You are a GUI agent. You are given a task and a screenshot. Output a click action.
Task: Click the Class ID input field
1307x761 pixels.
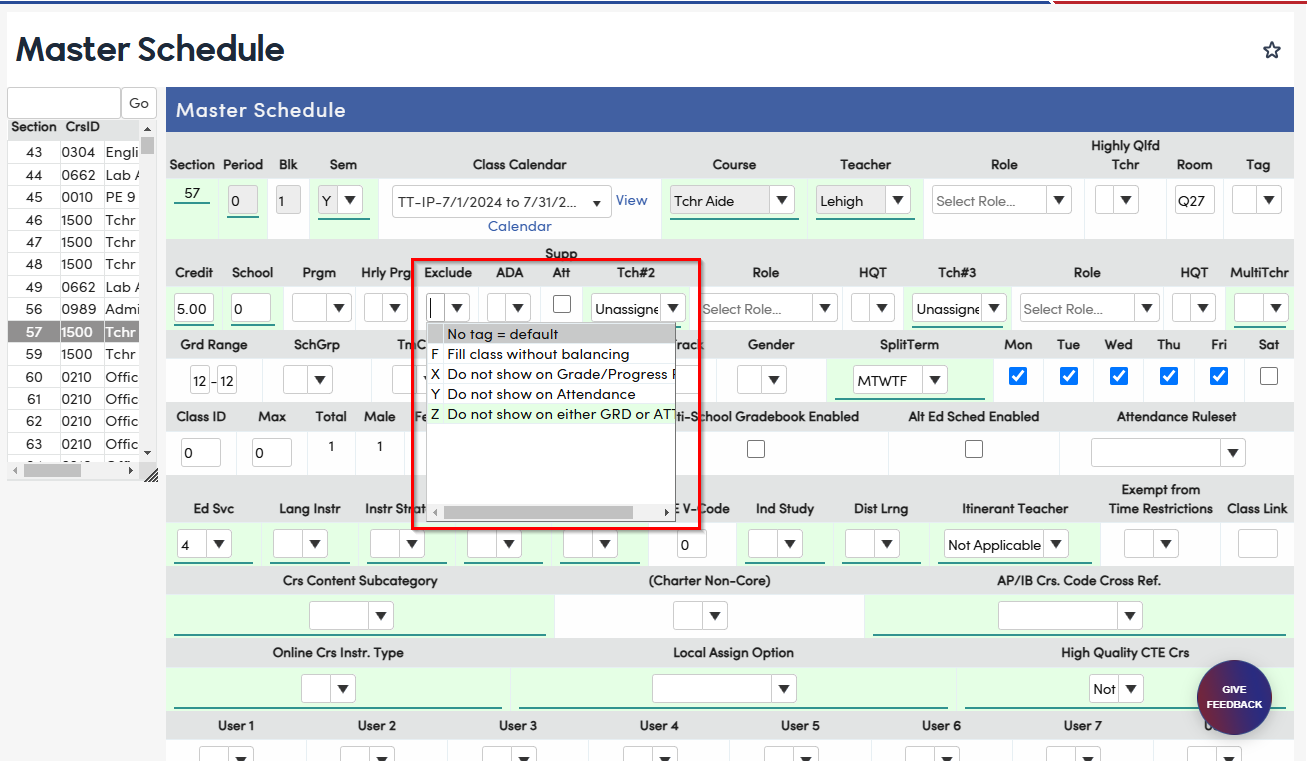tap(201, 453)
